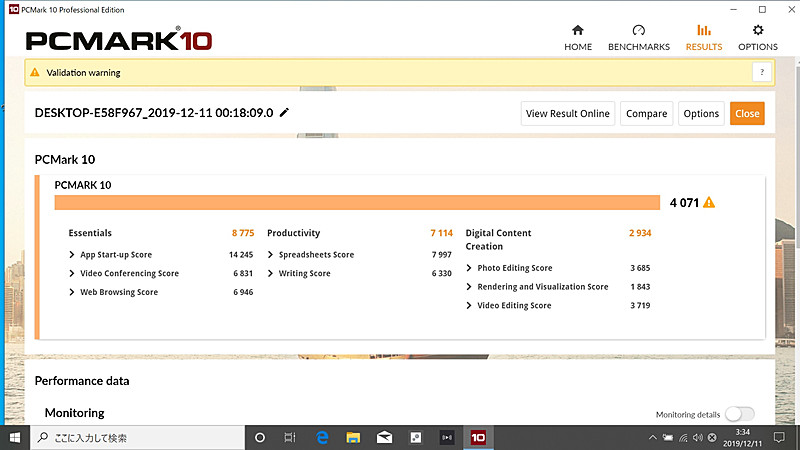The height and width of the screenshot is (450, 800).
Task: Expand Spreadsheets Score details
Action: (x=270, y=255)
